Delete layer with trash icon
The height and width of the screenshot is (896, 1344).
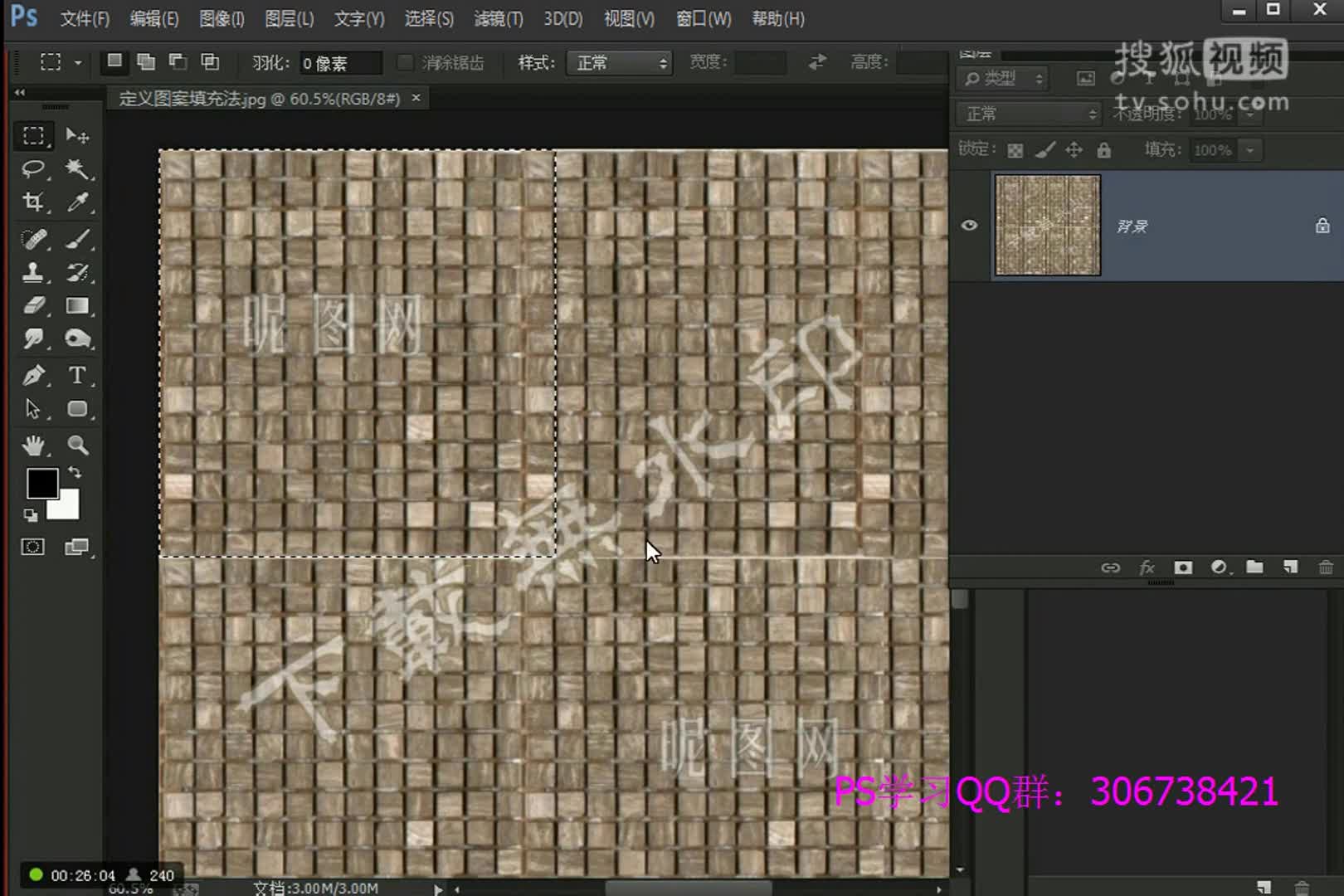[x=1326, y=567]
